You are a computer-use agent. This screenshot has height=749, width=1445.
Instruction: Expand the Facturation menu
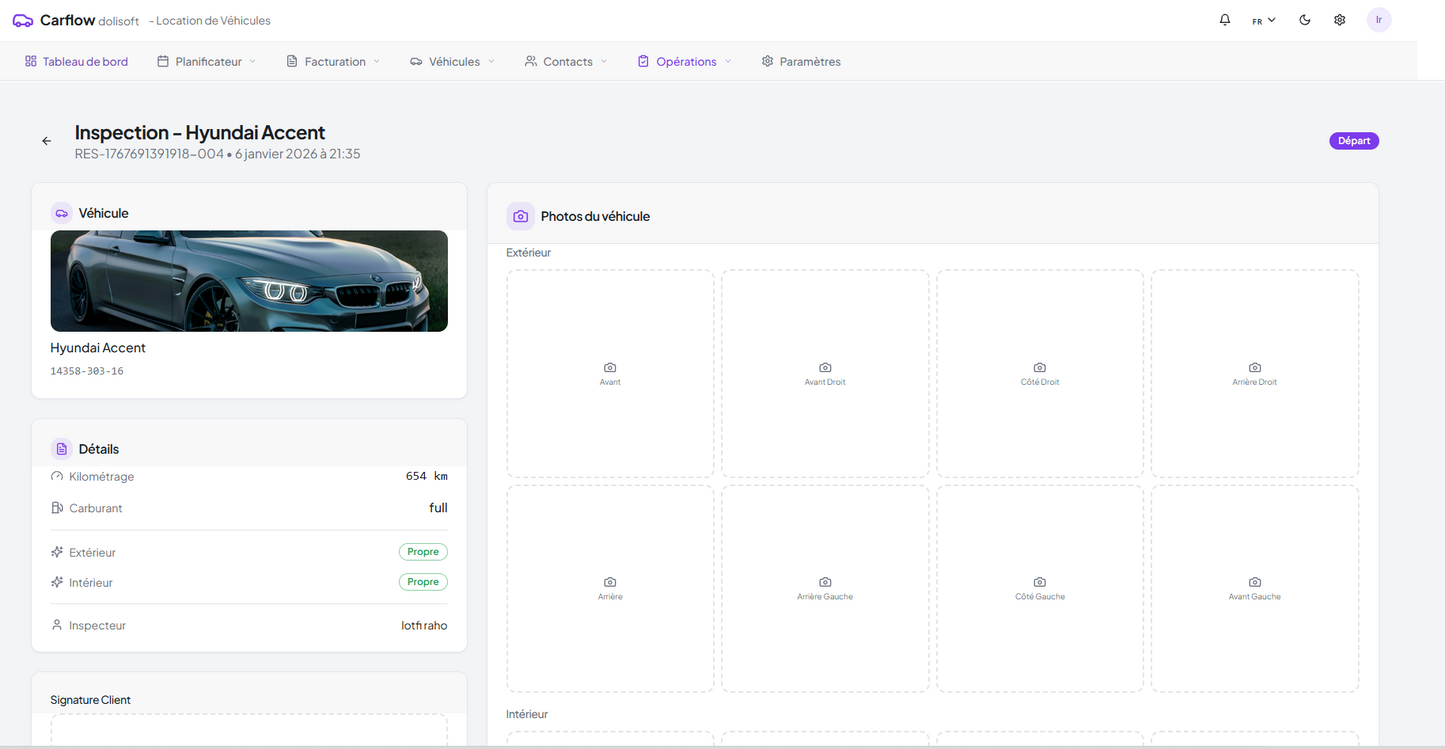334,61
